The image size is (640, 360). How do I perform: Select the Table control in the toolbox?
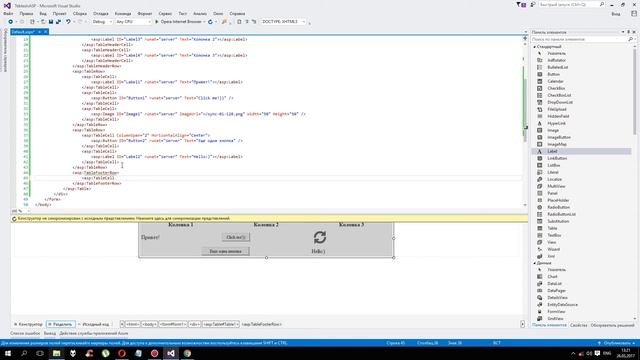pos(552,228)
